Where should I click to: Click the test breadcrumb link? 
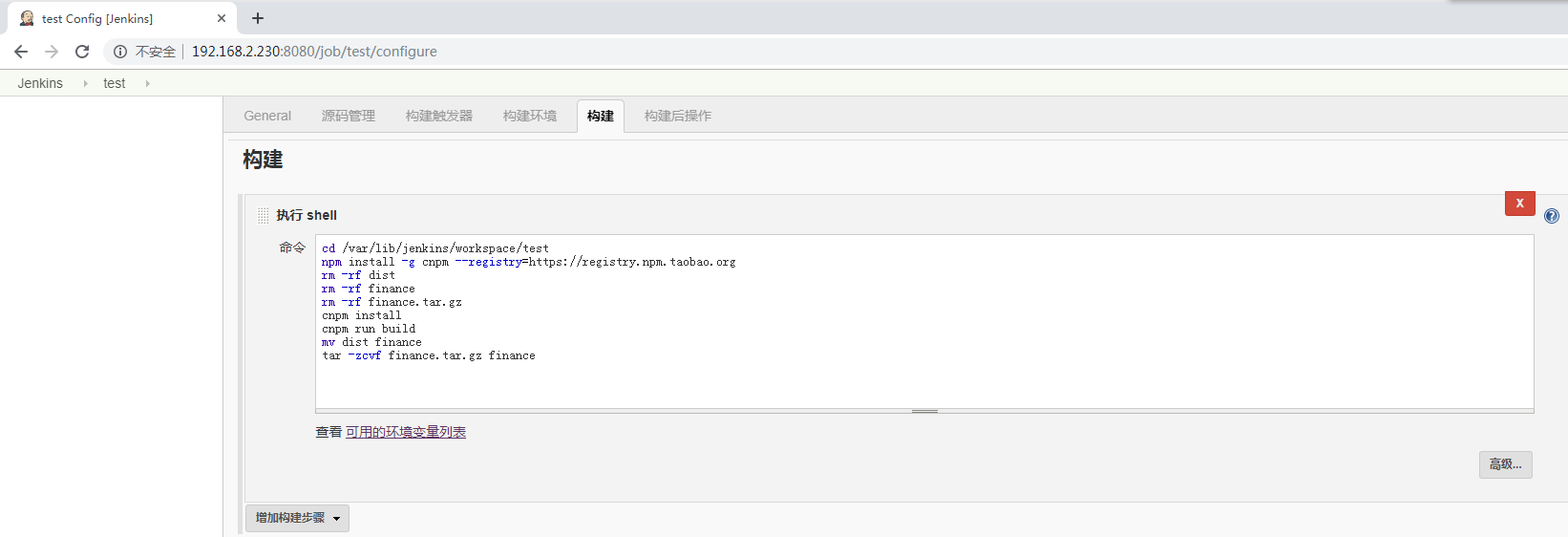click(x=115, y=83)
